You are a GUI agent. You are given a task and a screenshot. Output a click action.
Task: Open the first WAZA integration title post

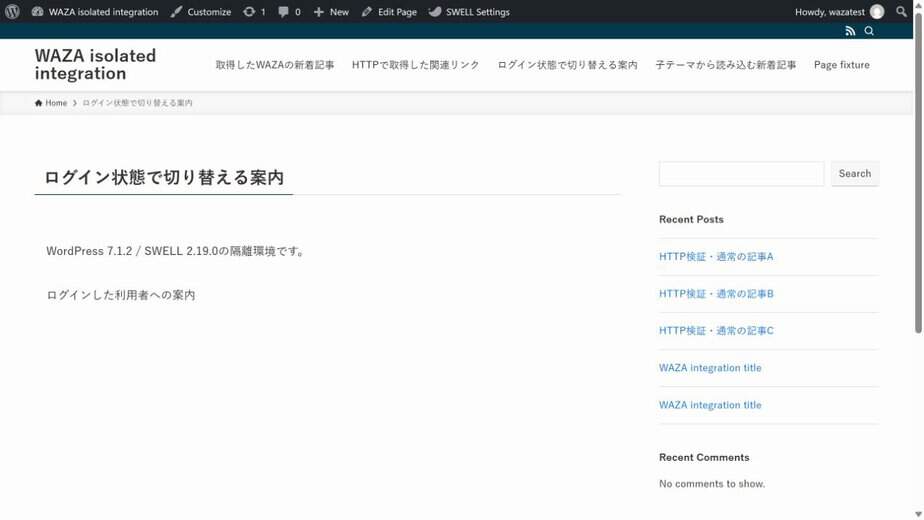coord(710,368)
